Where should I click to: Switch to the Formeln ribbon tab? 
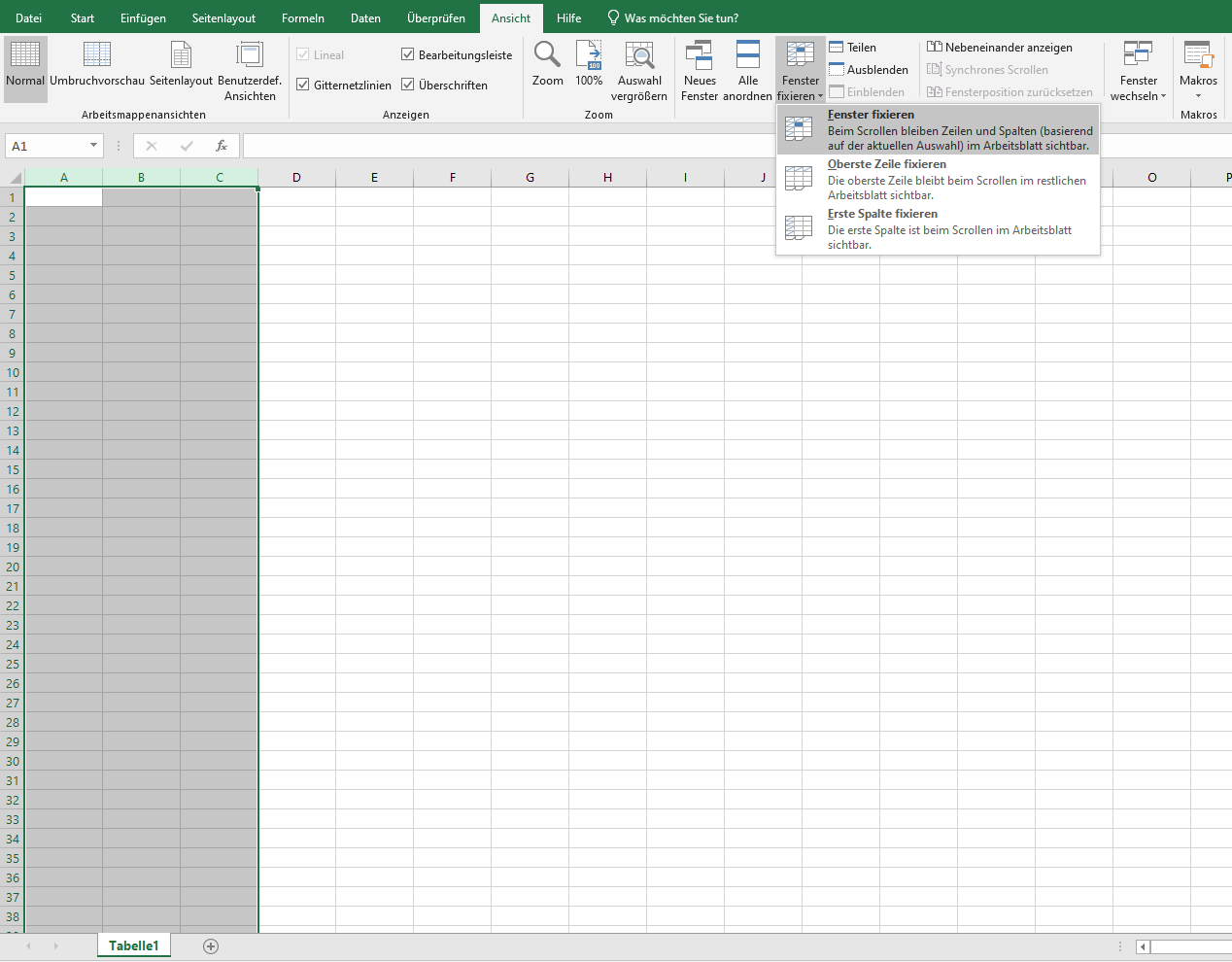pyautogui.click(x=302, y=17)
